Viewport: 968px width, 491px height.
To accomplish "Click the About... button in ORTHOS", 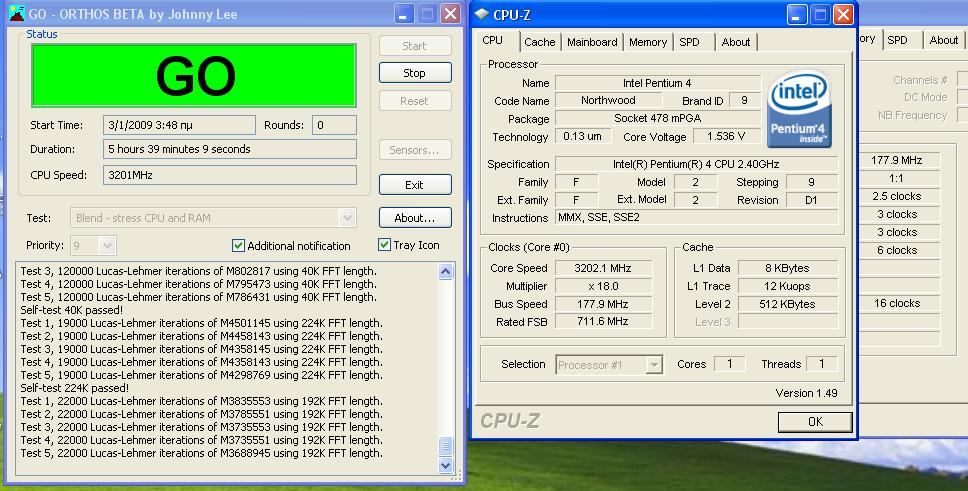I will click(x=414, y=218).
